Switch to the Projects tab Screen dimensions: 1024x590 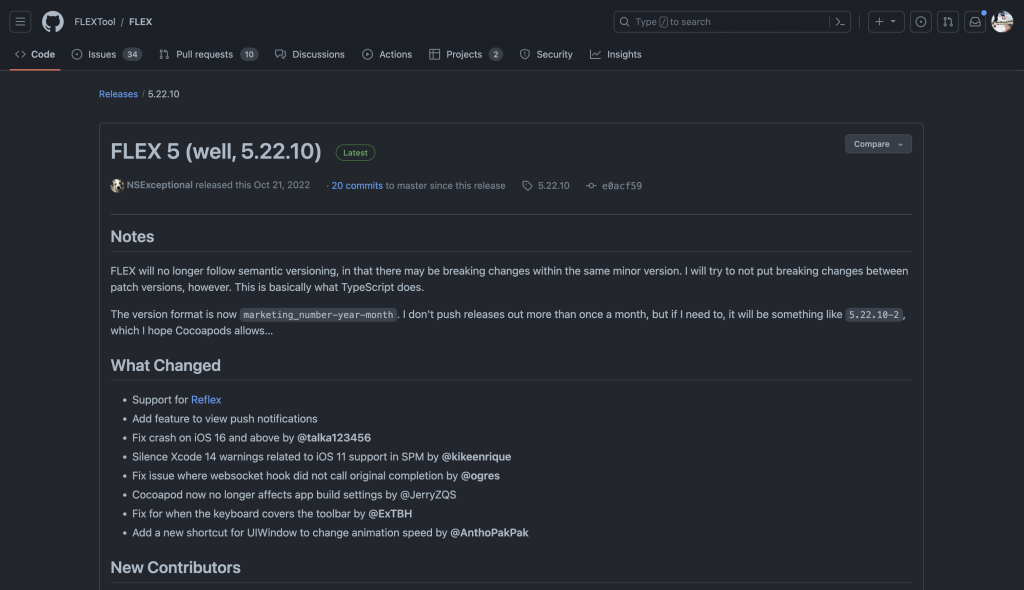[x=466, y=54]
